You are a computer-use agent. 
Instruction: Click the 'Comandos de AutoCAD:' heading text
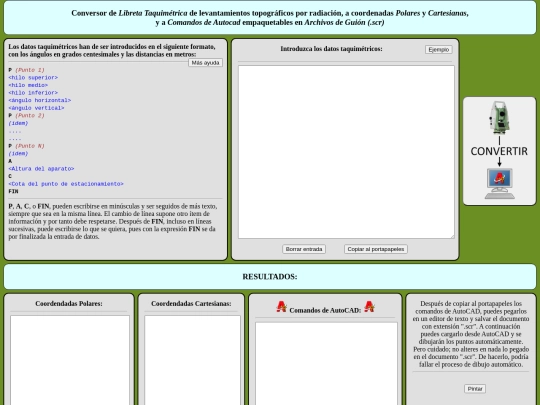325,310
